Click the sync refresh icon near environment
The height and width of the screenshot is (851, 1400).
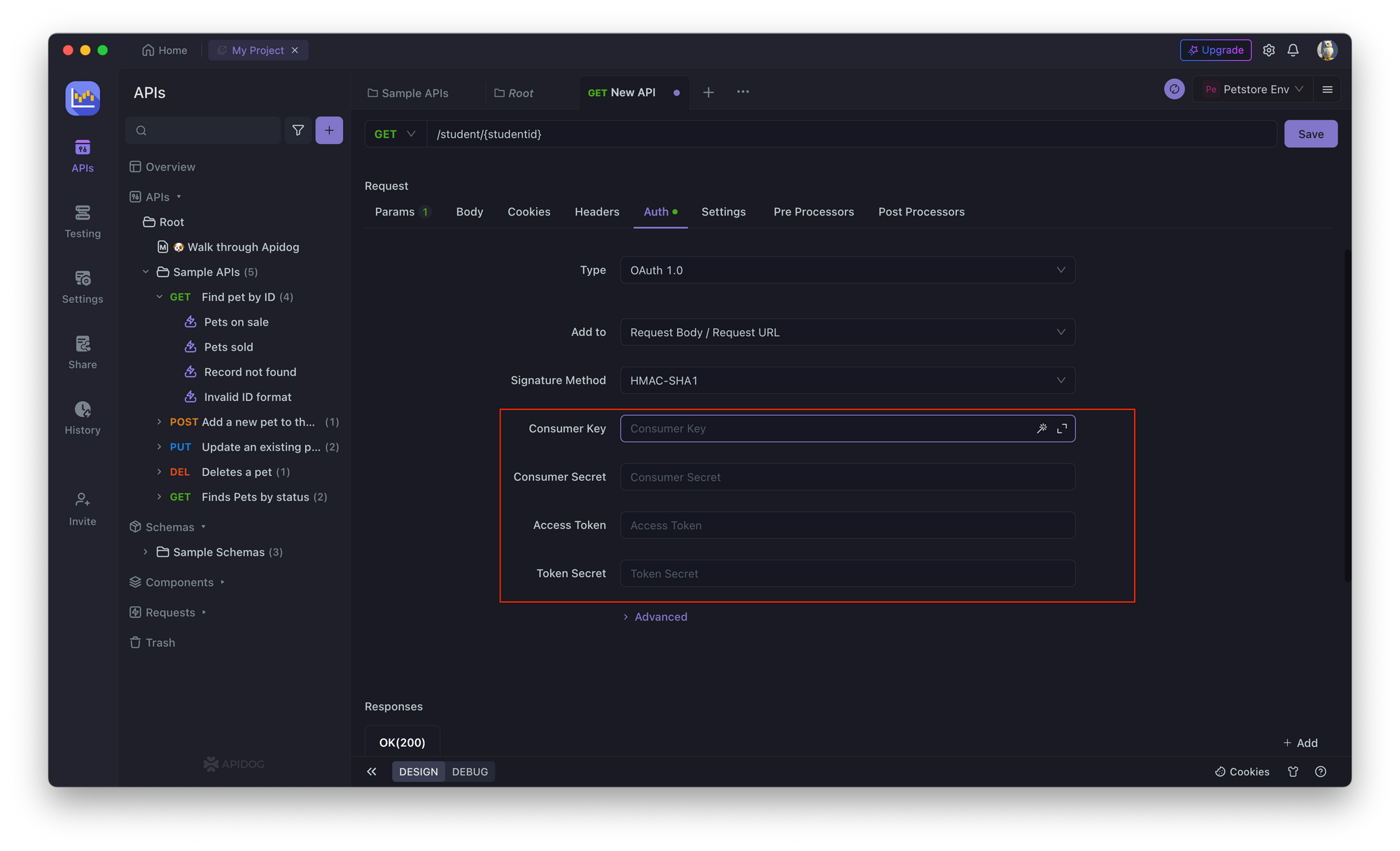(1174, 89)
